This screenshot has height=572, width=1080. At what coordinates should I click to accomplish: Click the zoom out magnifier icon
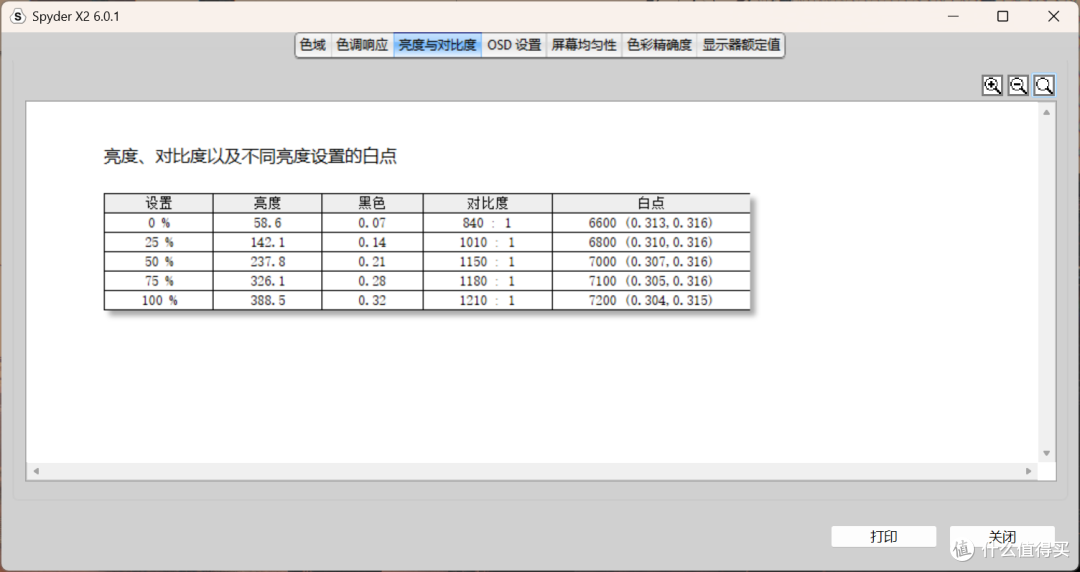pyautogui.click(x=1019, y=85)
